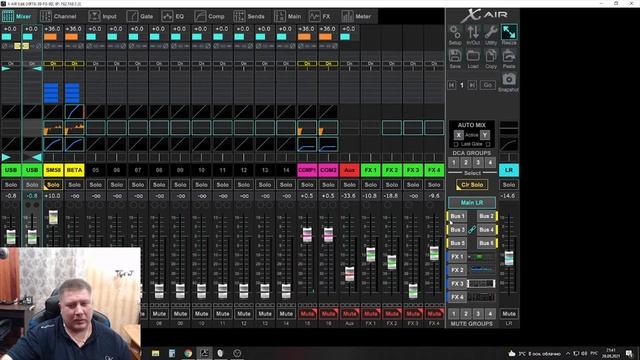640x360 pixels.
Task: Open File Explorer in the taskbar
Action: tap(156, 353)
